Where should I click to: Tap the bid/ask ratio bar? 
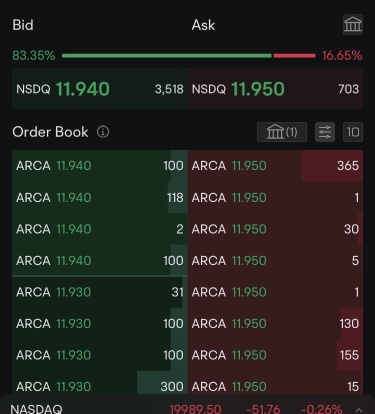click(189, 56)
